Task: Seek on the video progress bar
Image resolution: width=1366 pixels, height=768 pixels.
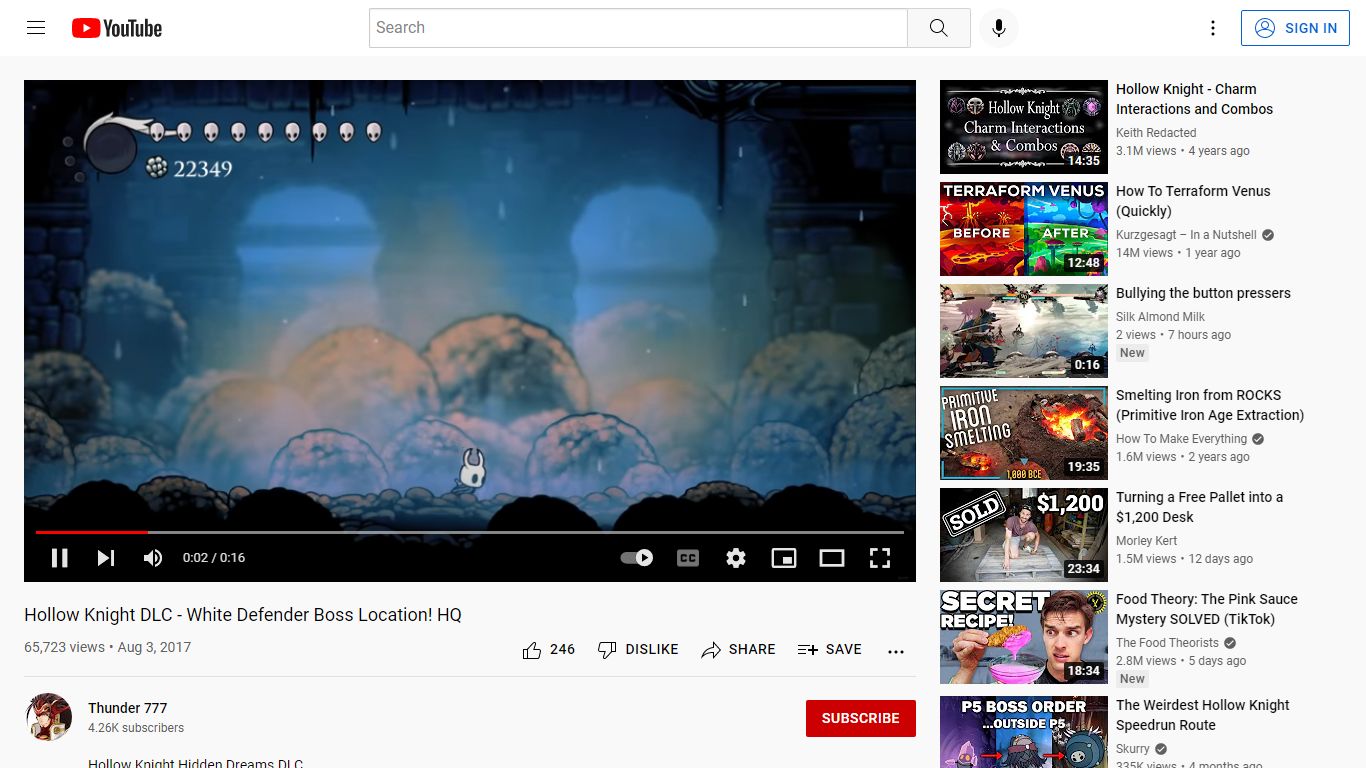Action: (470, 532)
